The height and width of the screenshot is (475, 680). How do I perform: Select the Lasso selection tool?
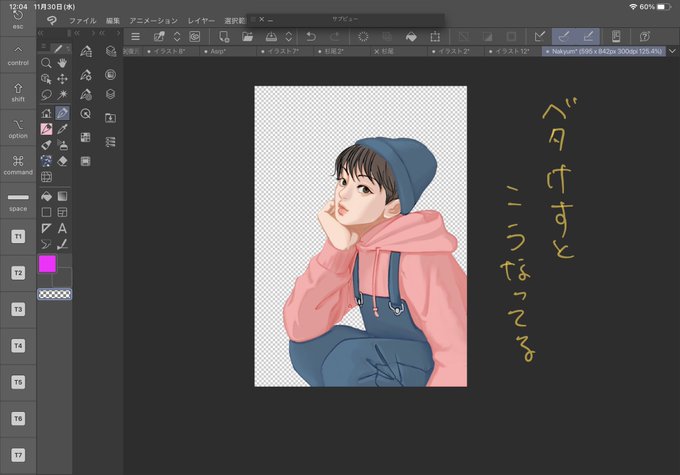(46, 95)
